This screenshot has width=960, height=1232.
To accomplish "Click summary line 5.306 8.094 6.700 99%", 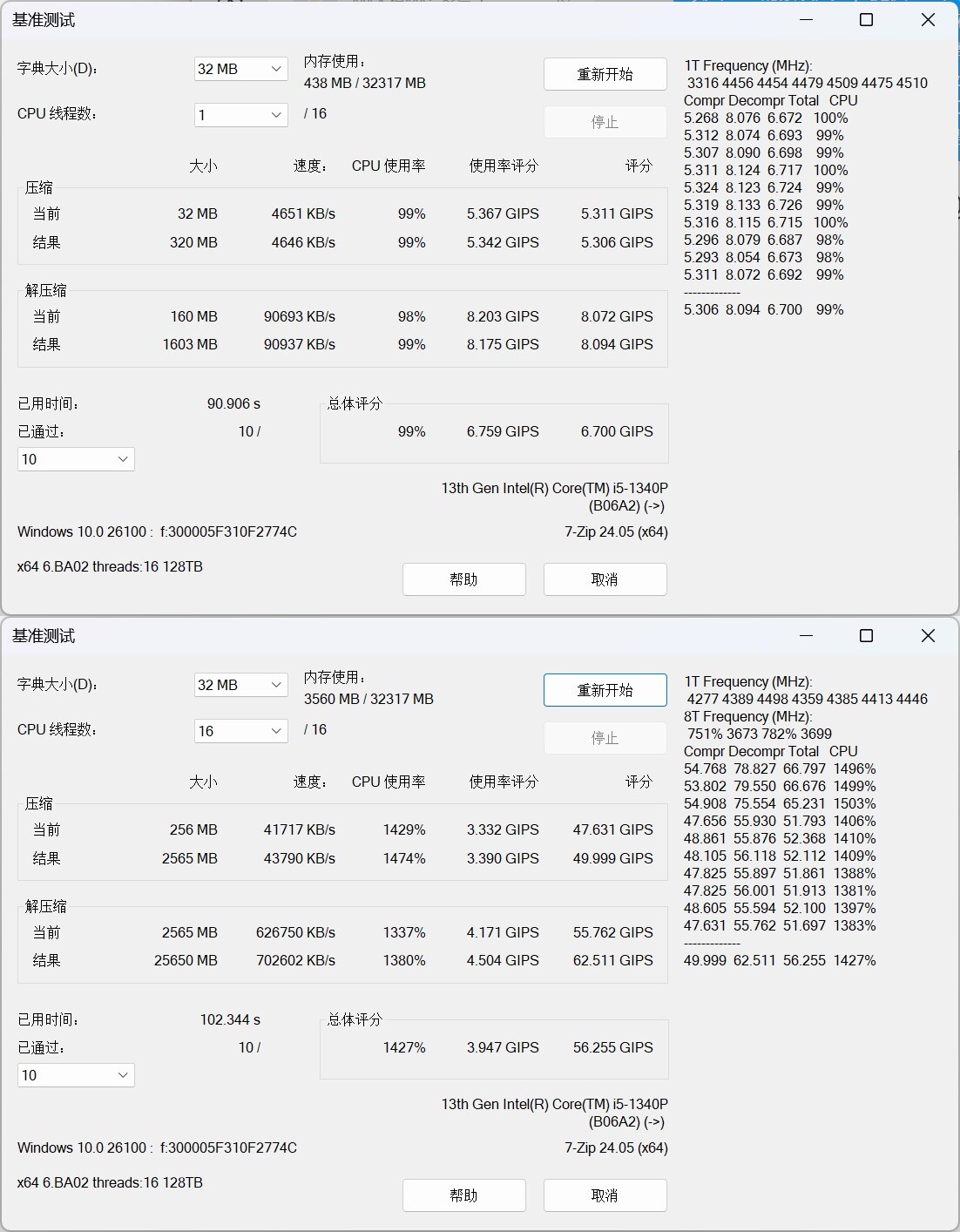I will (764, 309).
